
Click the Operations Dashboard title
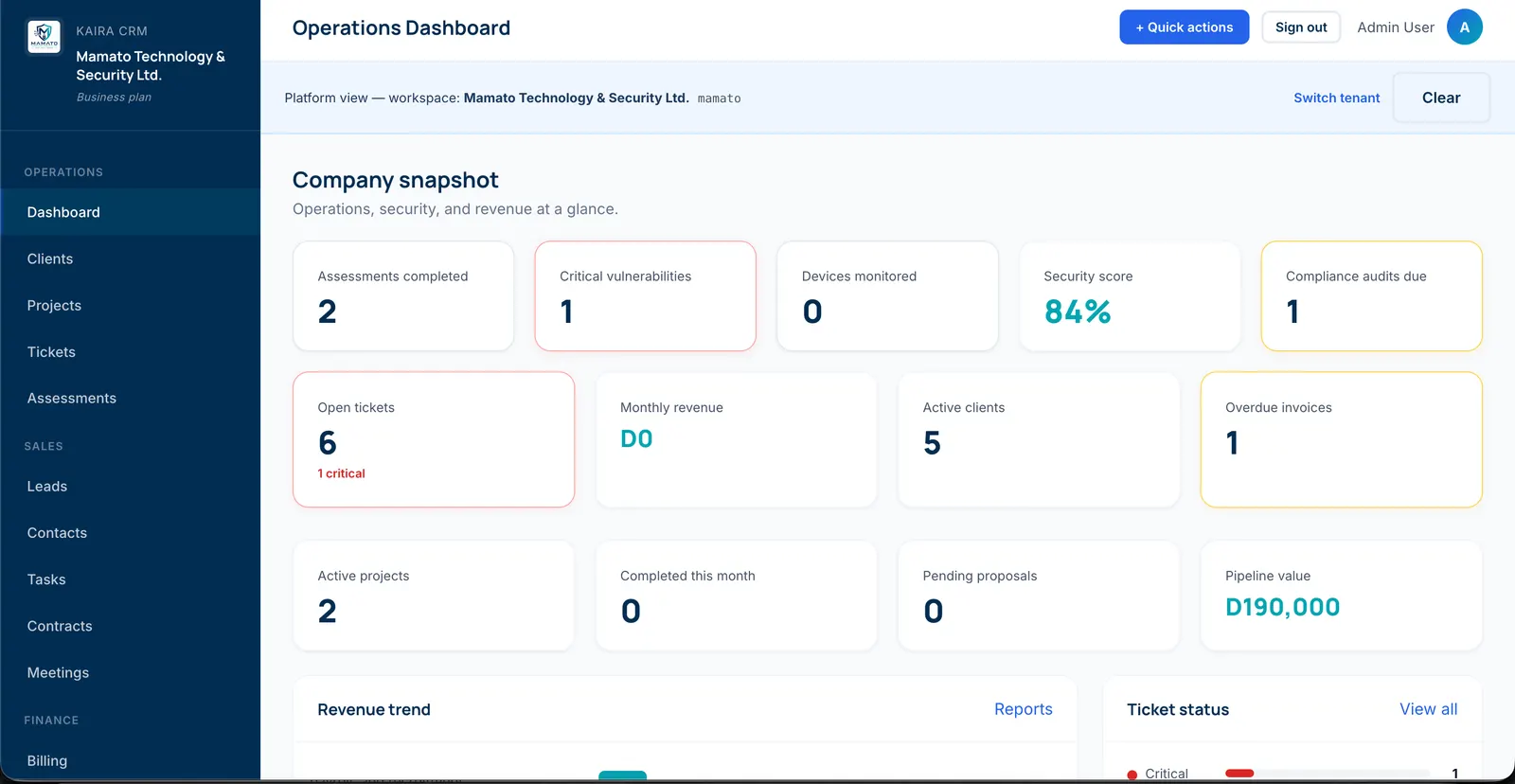pos(401,28)
